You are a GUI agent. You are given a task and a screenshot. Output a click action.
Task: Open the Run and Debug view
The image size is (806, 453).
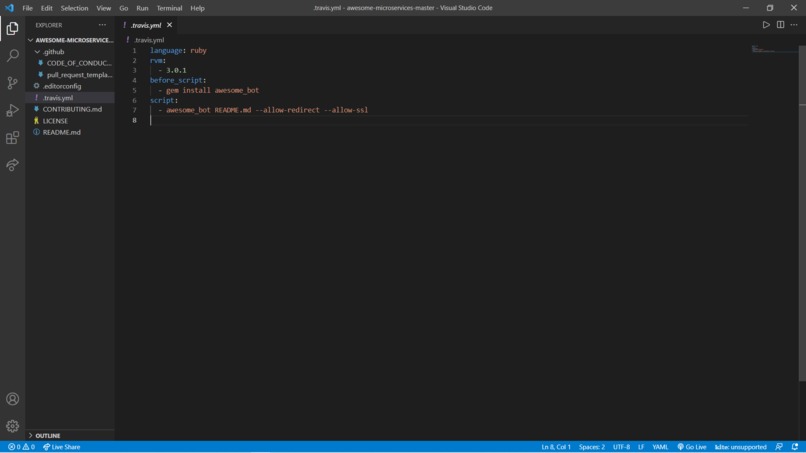coord(12,110)
